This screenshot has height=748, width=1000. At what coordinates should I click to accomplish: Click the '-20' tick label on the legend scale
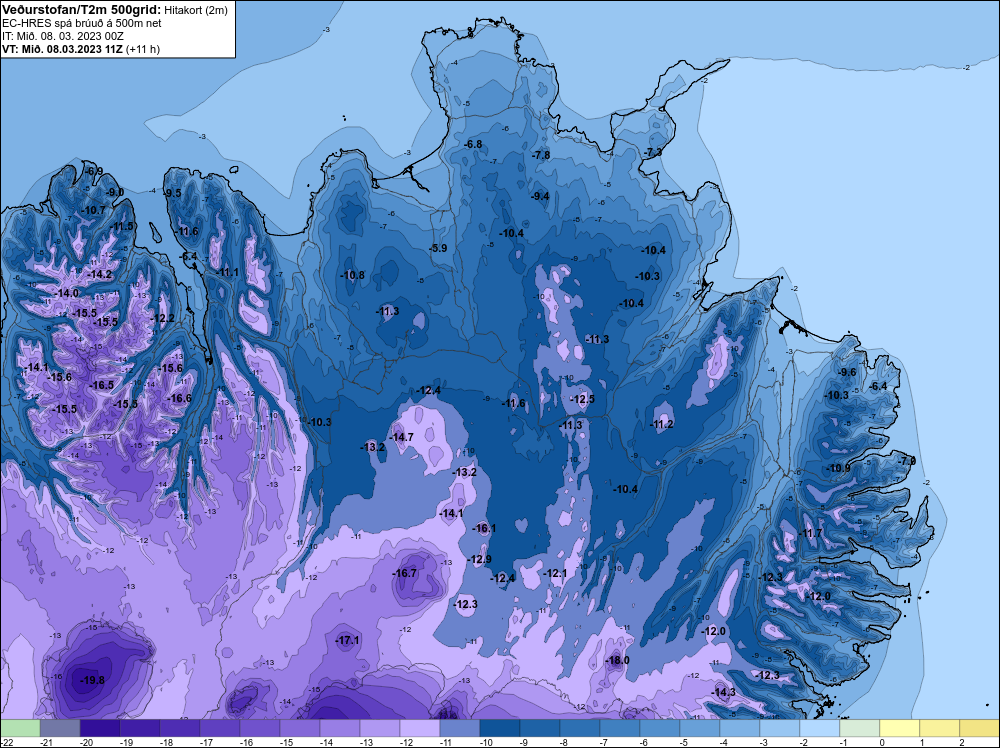click(86, 742)
